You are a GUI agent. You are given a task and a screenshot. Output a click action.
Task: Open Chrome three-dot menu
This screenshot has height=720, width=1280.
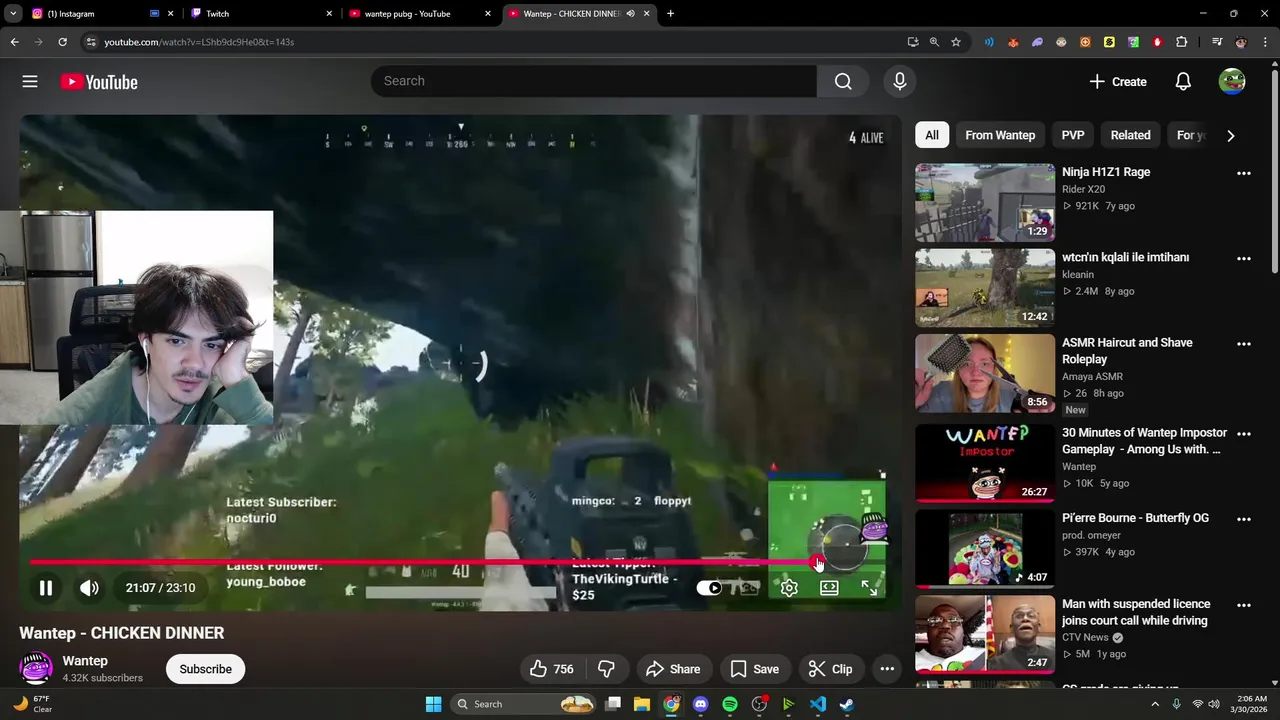1265,42
